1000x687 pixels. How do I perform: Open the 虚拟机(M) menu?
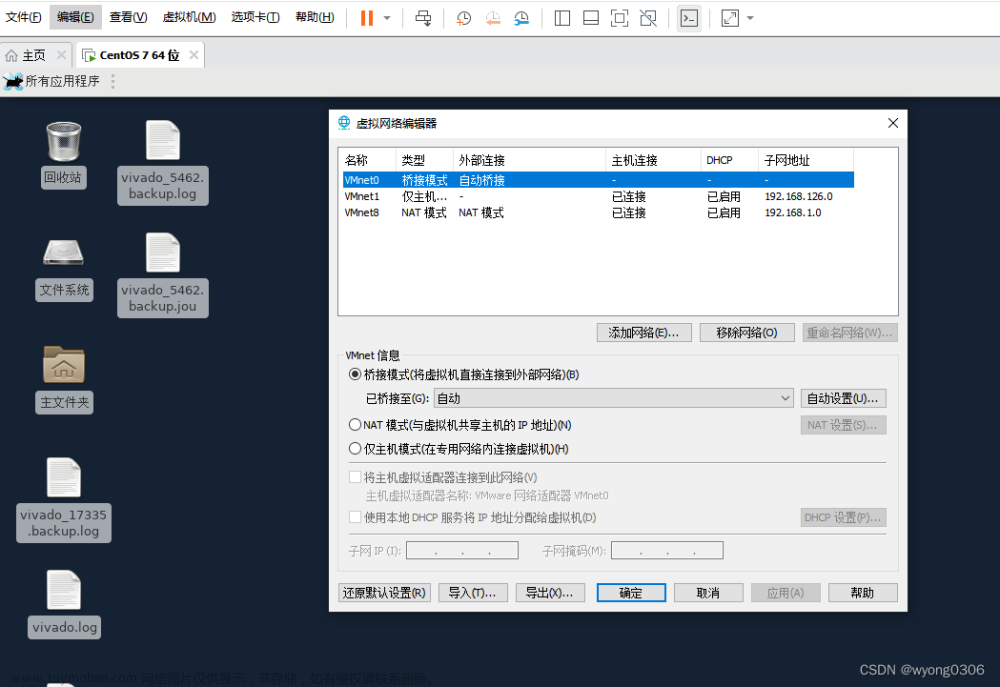point(189,17)
